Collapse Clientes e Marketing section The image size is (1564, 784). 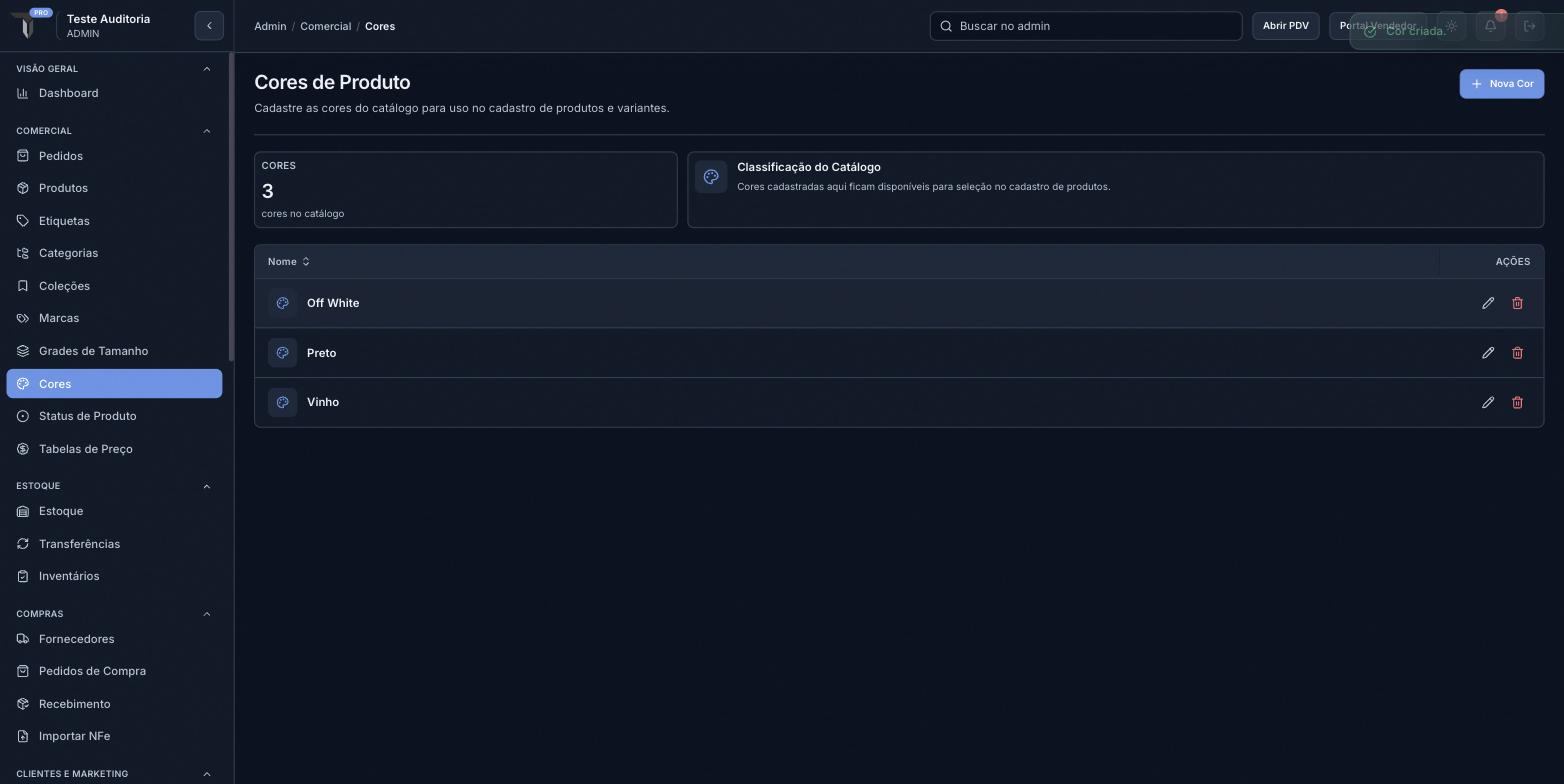[x=207, y=774]
